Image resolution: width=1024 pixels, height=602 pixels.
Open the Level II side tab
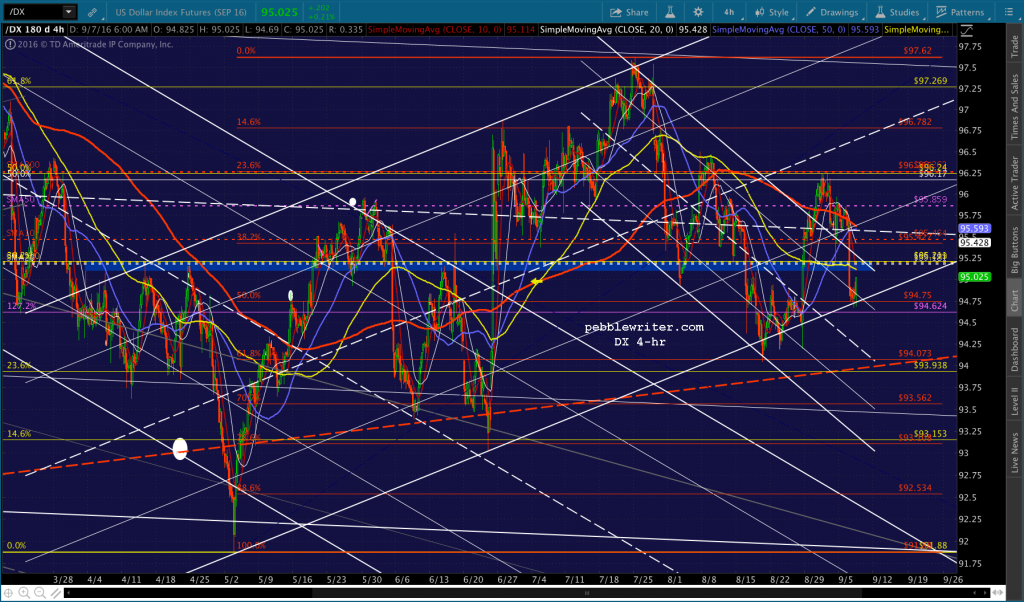tap(1015, 400)
